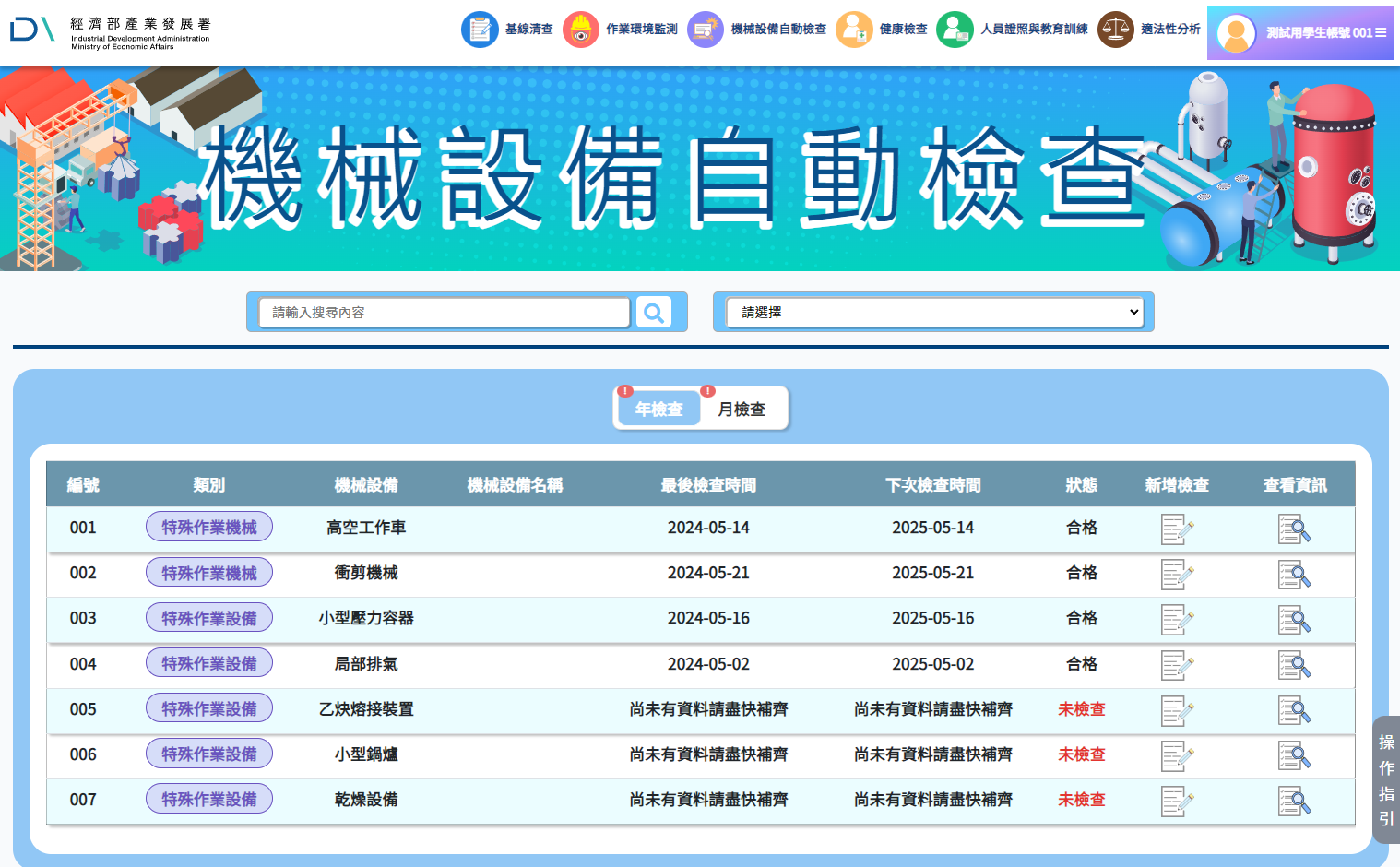
Task: Click 合格 status in row 001
Action: click(x=1082, y=528)
